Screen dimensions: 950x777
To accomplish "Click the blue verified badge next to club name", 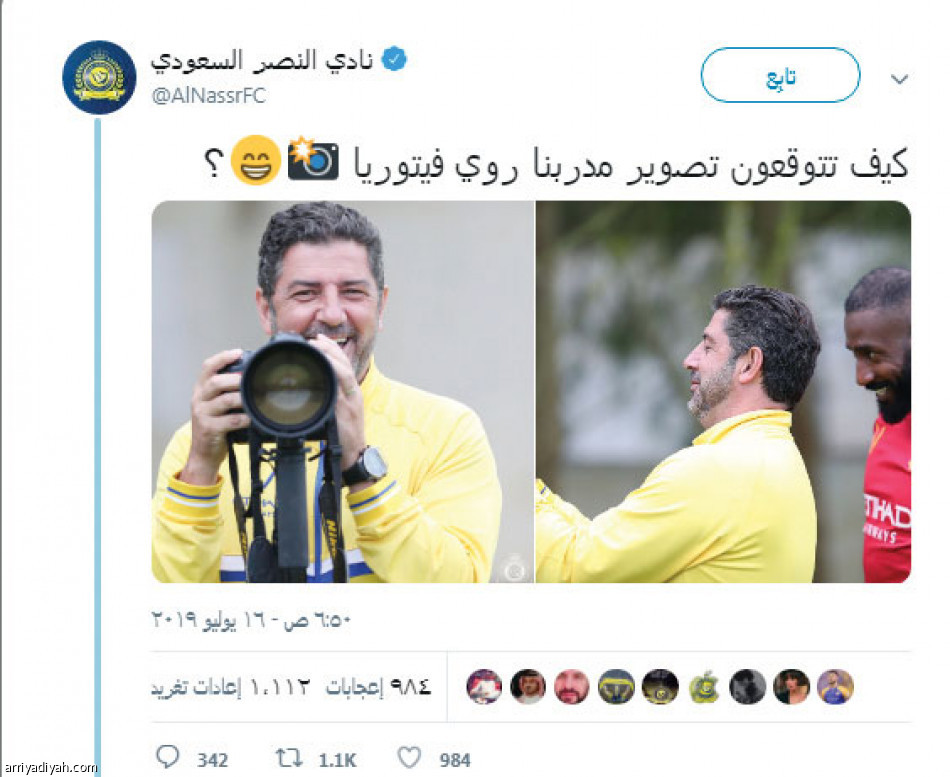I will [x=395, y=59].
